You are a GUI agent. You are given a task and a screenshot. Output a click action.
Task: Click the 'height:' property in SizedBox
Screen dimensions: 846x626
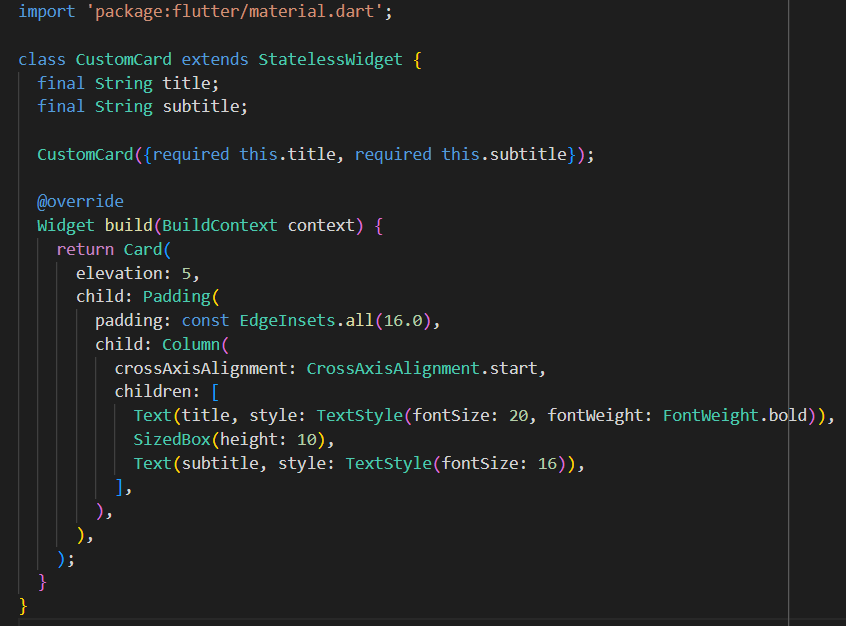pyautogui.click(x=253, y=439)
